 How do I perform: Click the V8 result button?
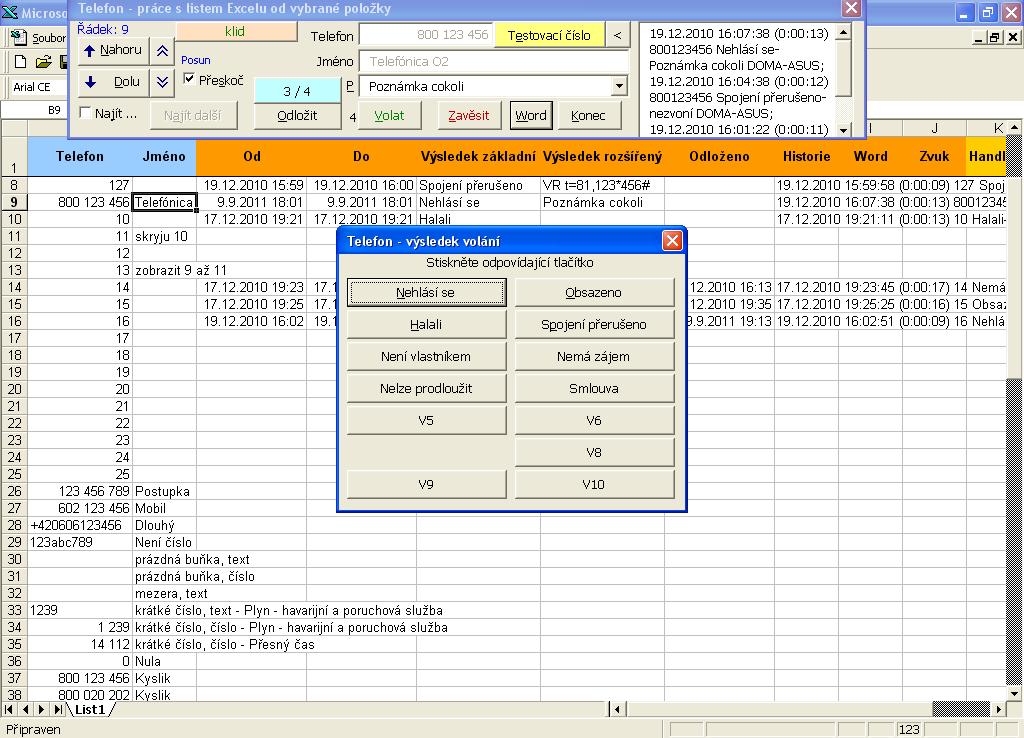tap(594, 453)
